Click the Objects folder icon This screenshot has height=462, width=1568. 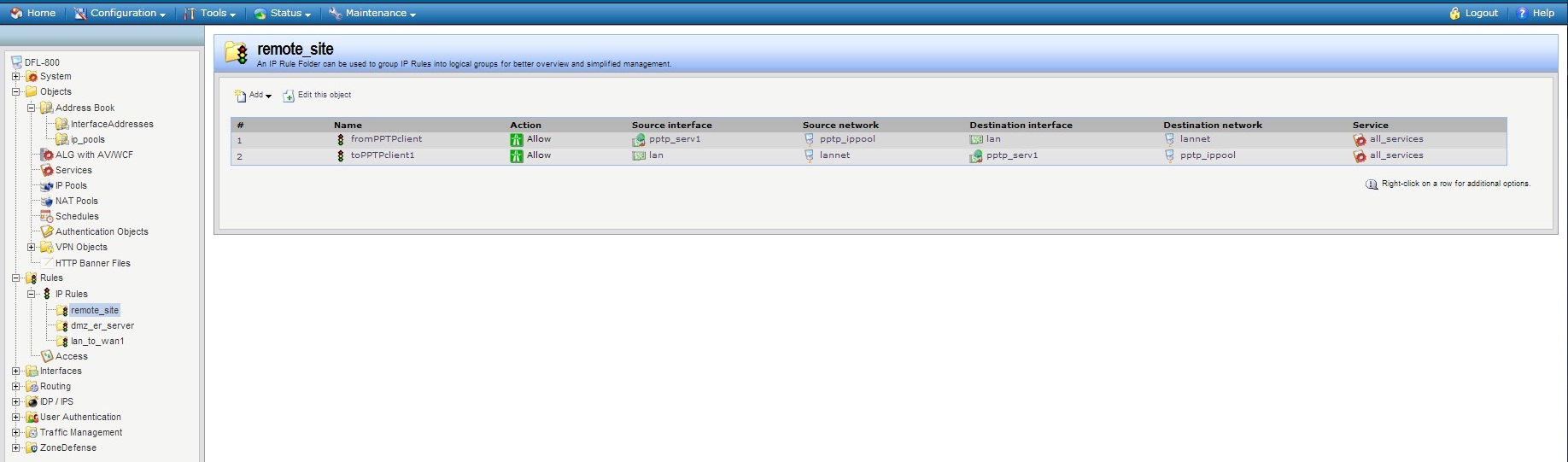32,91
